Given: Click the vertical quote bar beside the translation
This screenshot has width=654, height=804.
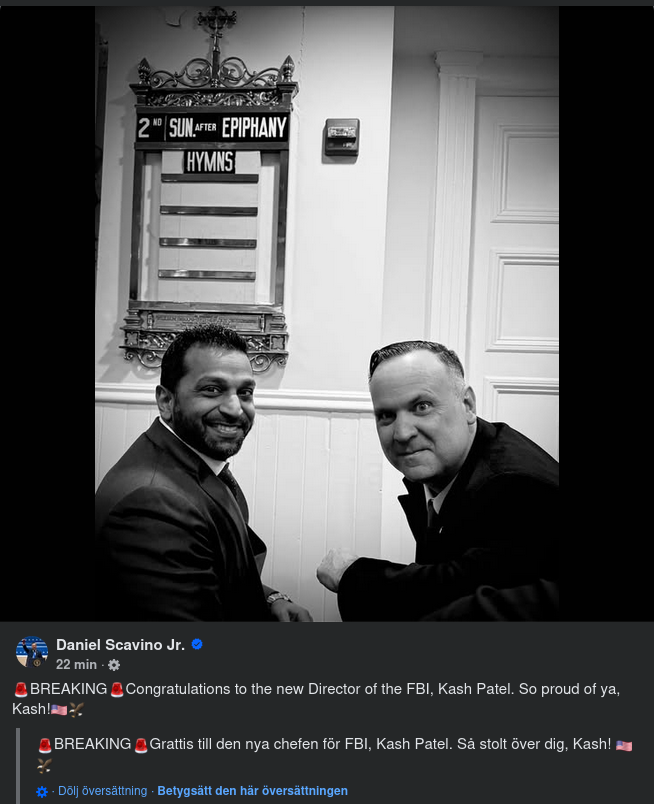Looking at the screenshot, I should pos(18,766).
